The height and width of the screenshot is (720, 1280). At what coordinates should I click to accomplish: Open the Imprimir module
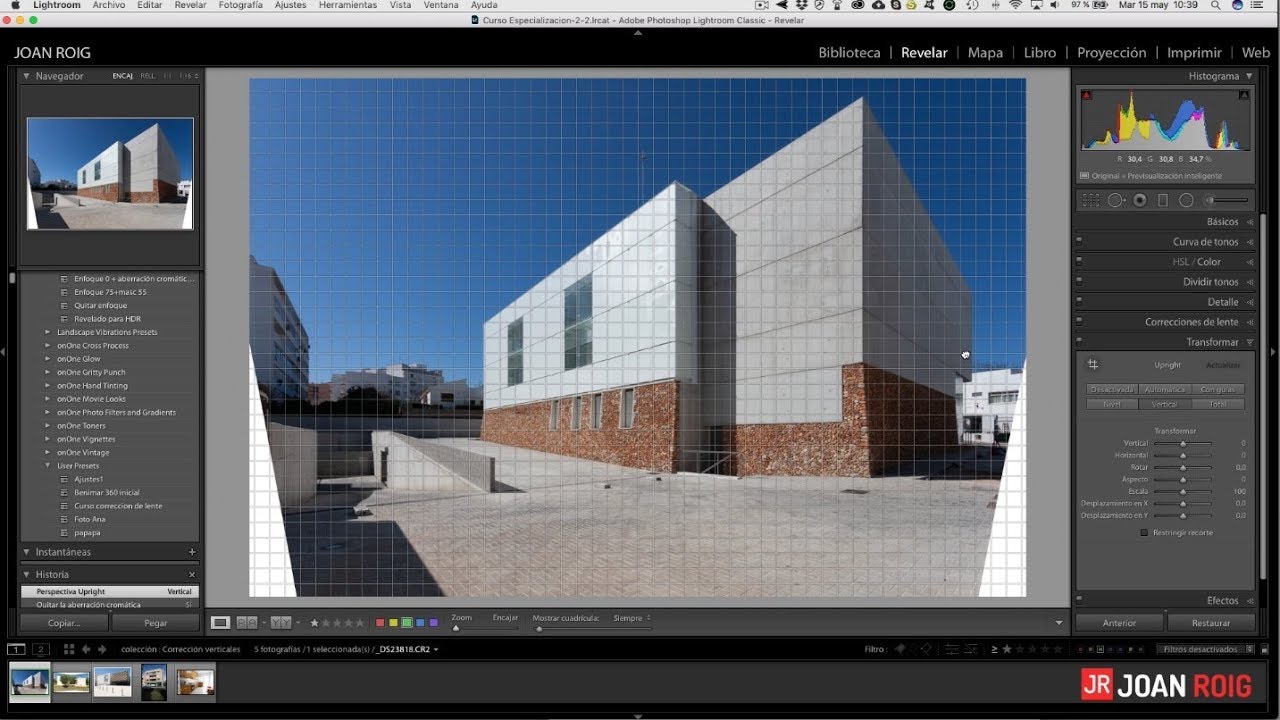click(1194, 53)
